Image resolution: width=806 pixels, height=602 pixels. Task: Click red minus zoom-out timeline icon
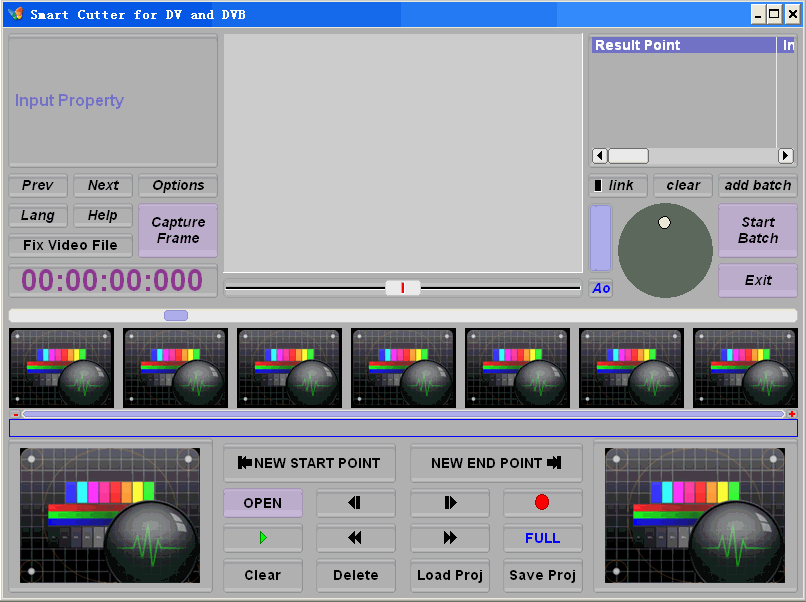[15, 414]
